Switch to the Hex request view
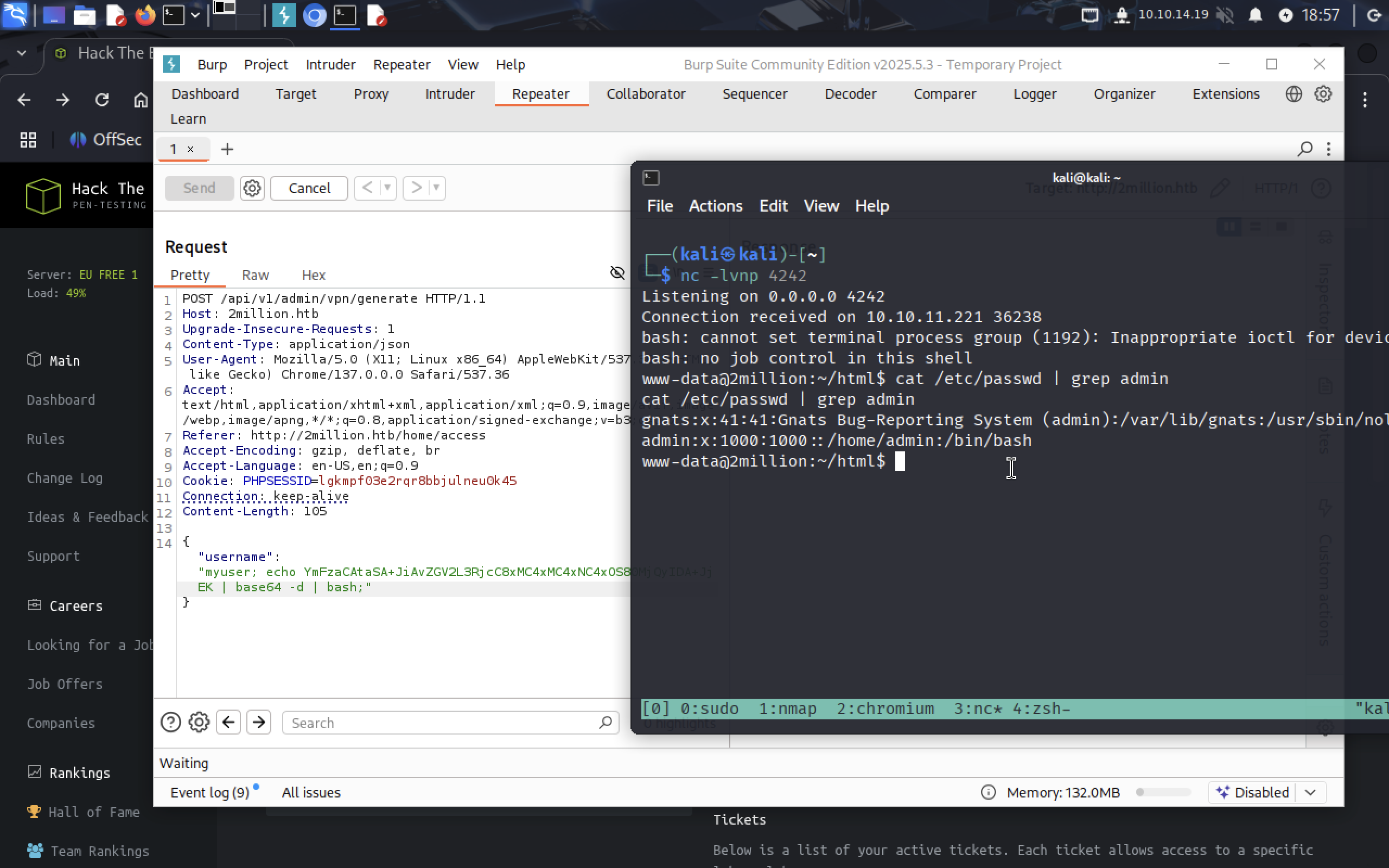Image resolution: width=1389 pixels, height=868 pixels. (314, 275)
